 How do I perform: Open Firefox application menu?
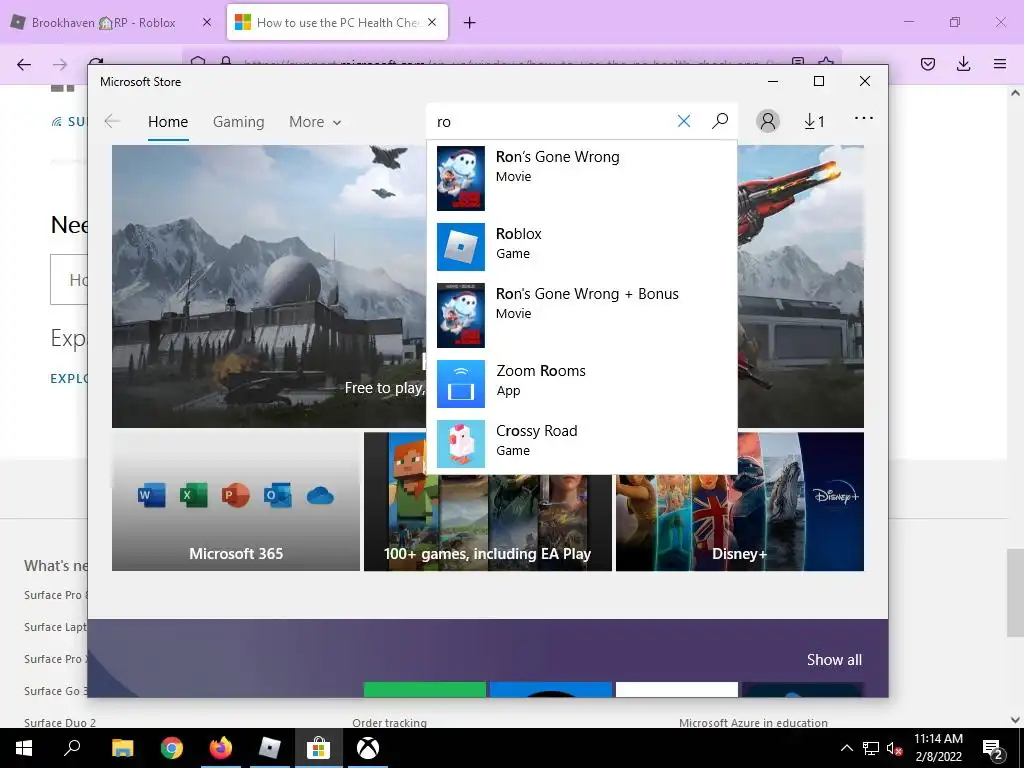[1000, 64]
